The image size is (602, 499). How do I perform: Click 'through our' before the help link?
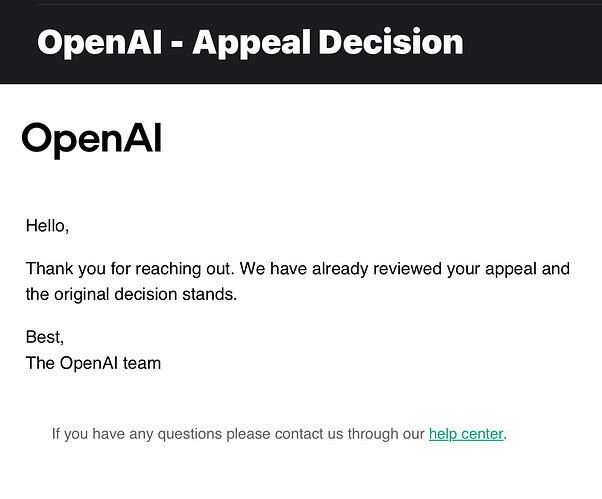pyautogui.click(x=386, y=434)
